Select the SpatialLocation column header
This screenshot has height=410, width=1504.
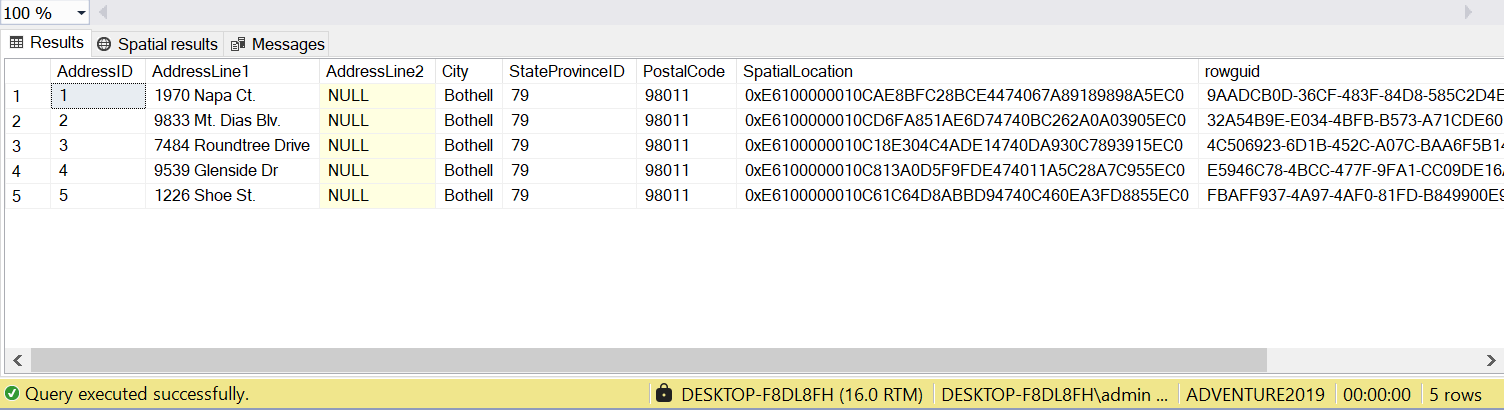click(x=797, y=71)
